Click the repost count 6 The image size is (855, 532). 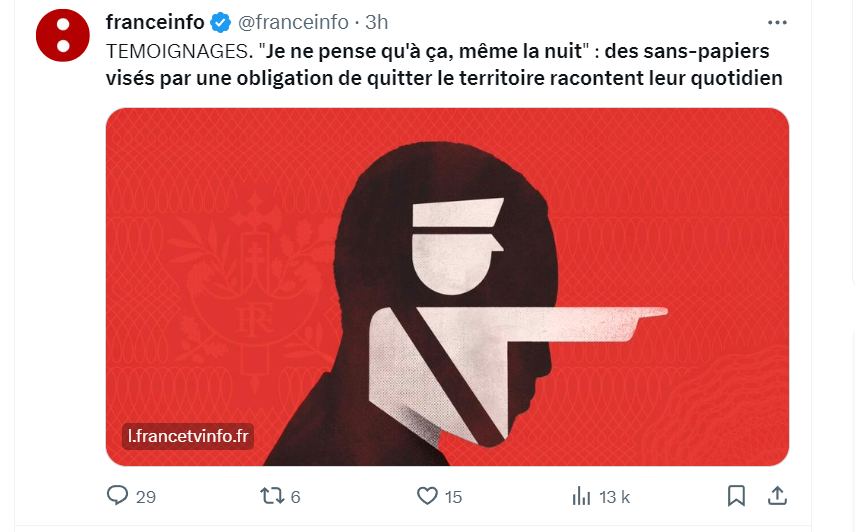(296, 497)
